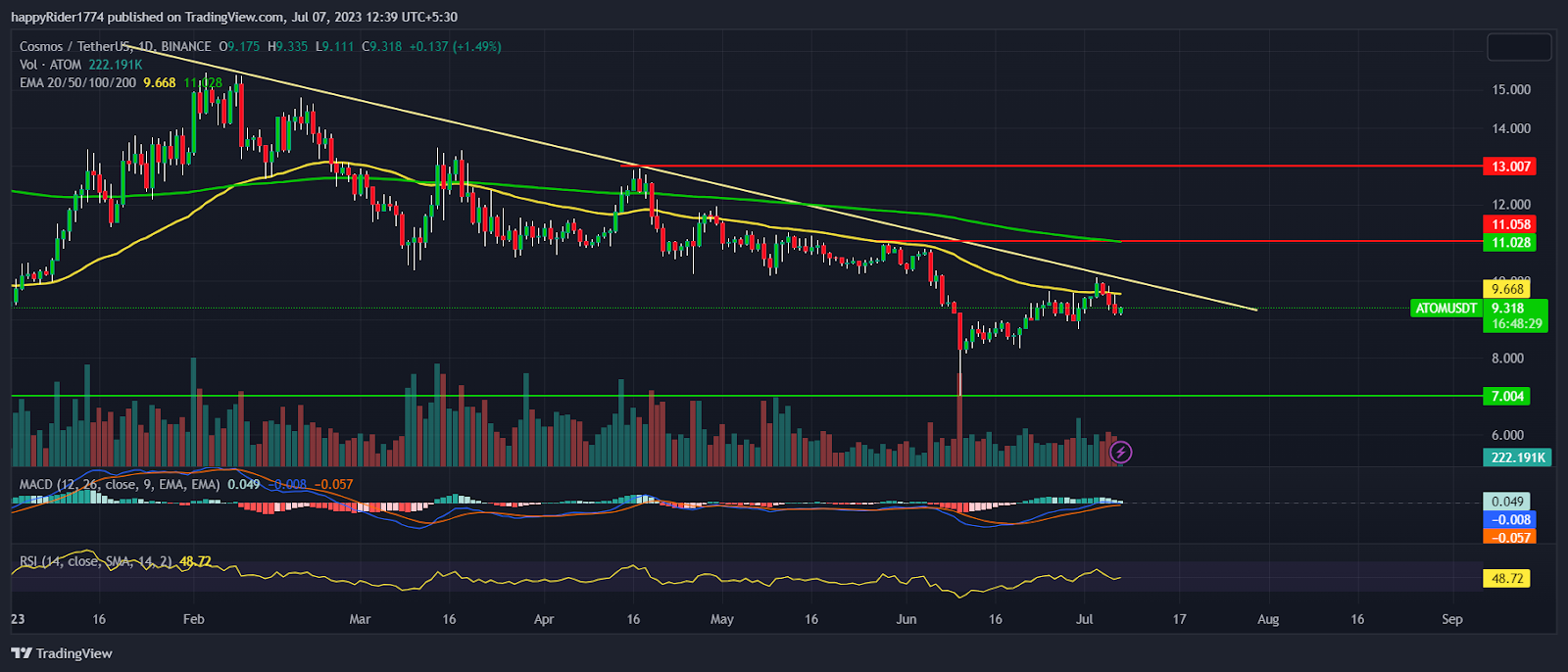Screen dimensions: 1568x672
Task: Click the yellow 9.668 price axis label
Action: coord(1507,289)
